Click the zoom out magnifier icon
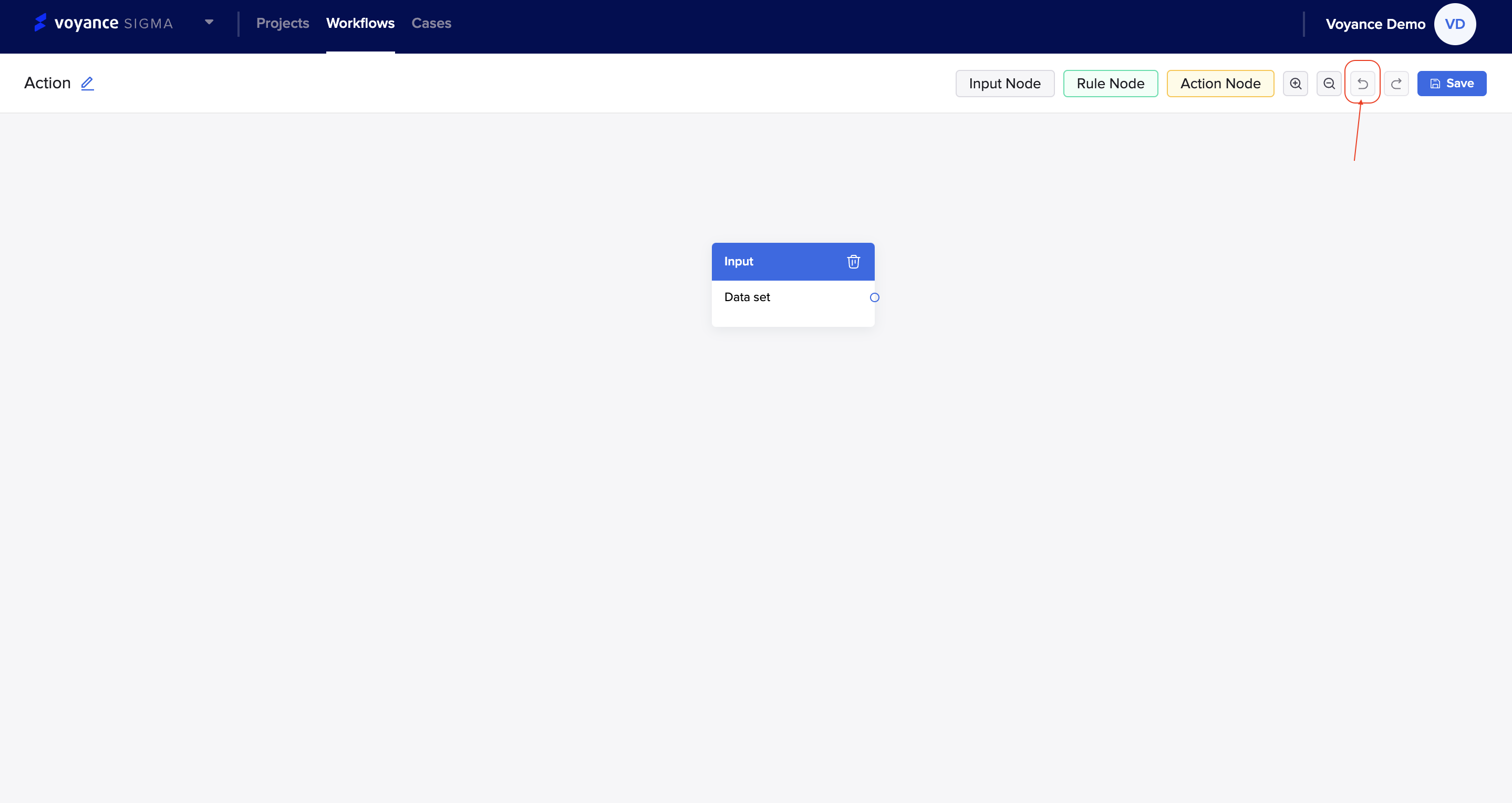1512x803 pixels. coord(1329,84)
